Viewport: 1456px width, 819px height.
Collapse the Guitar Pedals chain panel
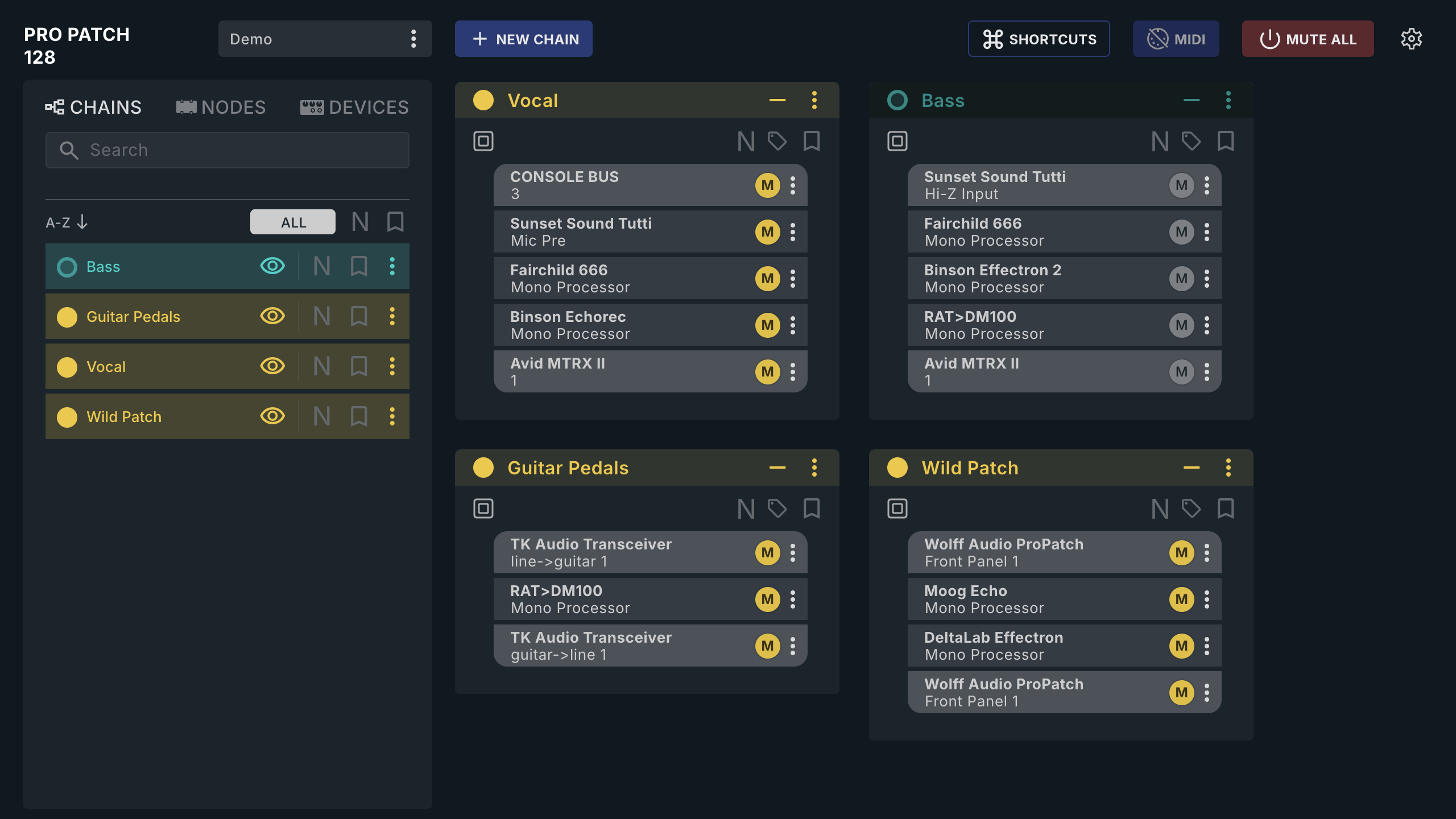coord(777,468)
